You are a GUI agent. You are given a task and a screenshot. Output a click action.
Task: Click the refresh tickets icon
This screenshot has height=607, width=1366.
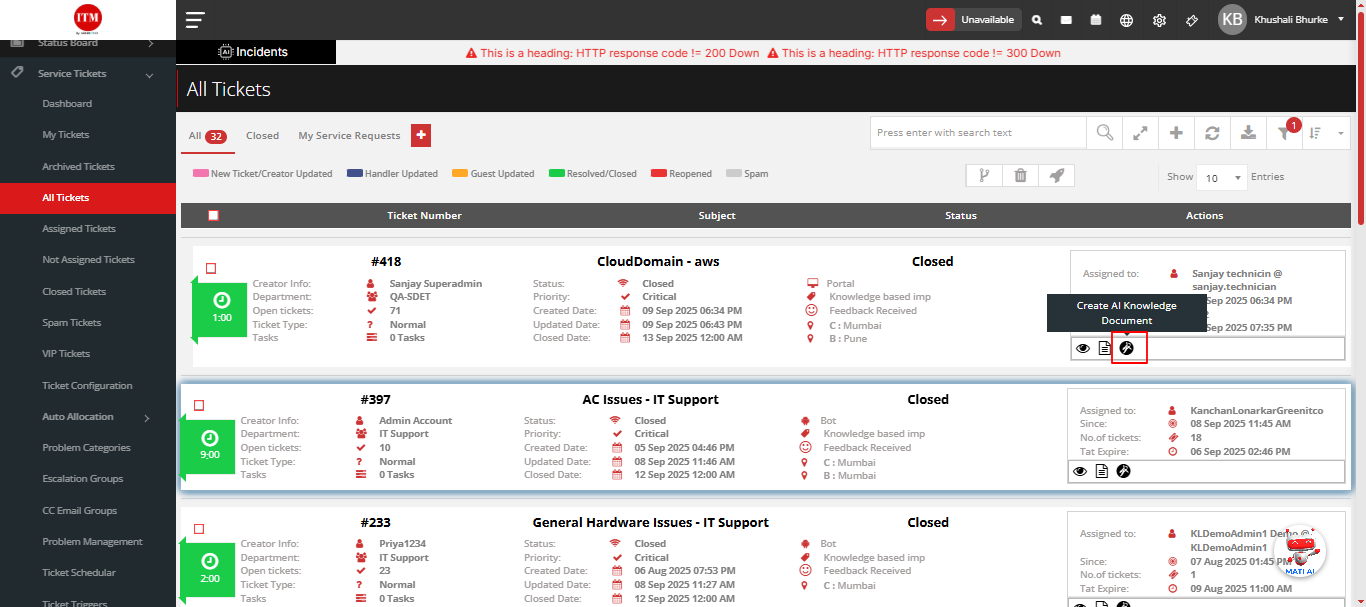tap(1212, 133)
